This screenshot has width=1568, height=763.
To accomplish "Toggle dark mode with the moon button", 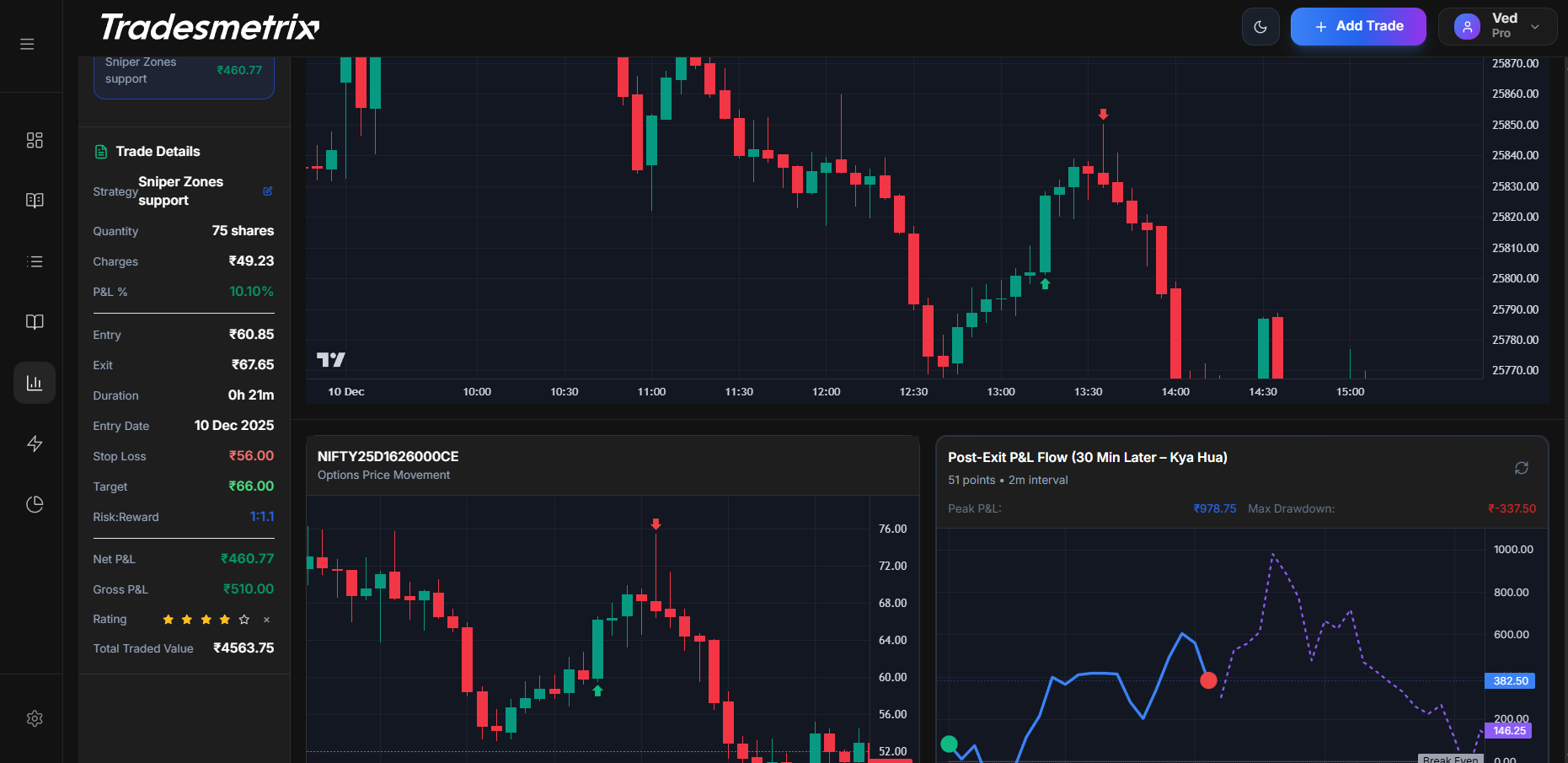I will 1260,27.
